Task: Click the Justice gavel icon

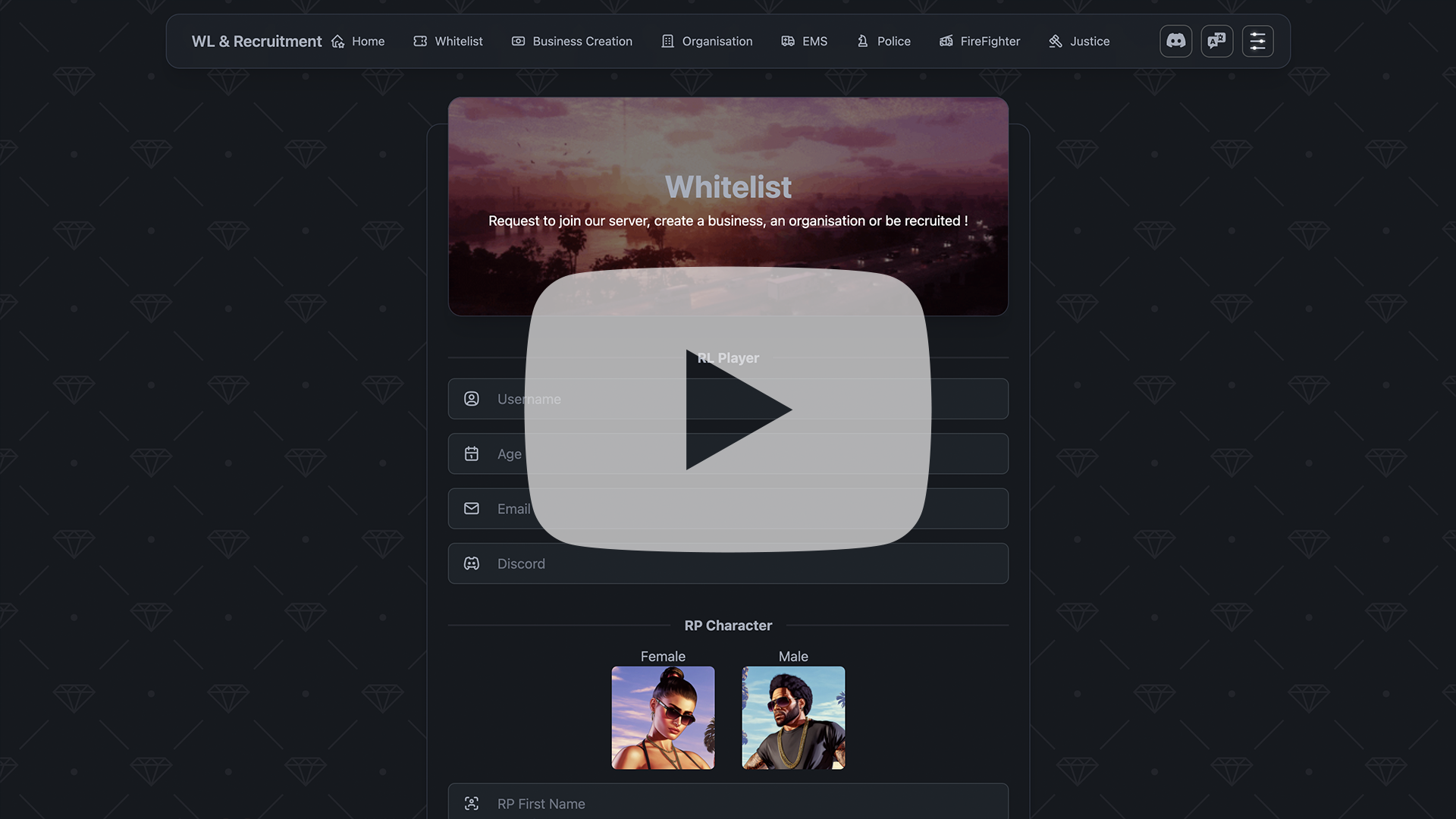Action: point(1056,41)
